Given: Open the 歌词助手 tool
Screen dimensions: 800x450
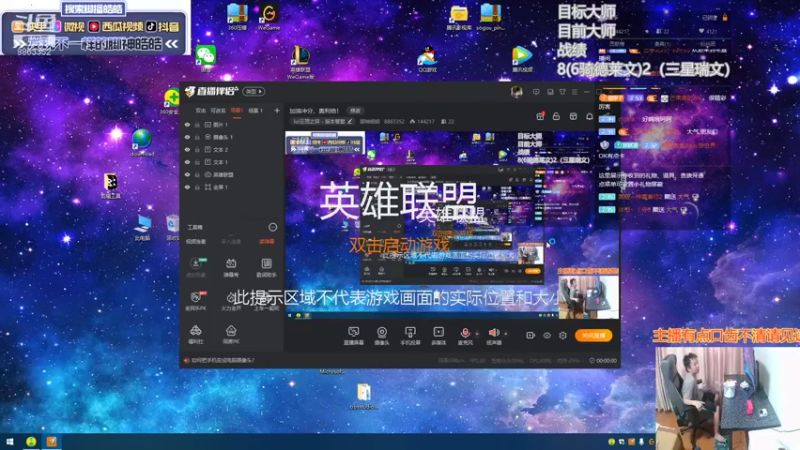Looking at the screenshot, I should (266, 267).
